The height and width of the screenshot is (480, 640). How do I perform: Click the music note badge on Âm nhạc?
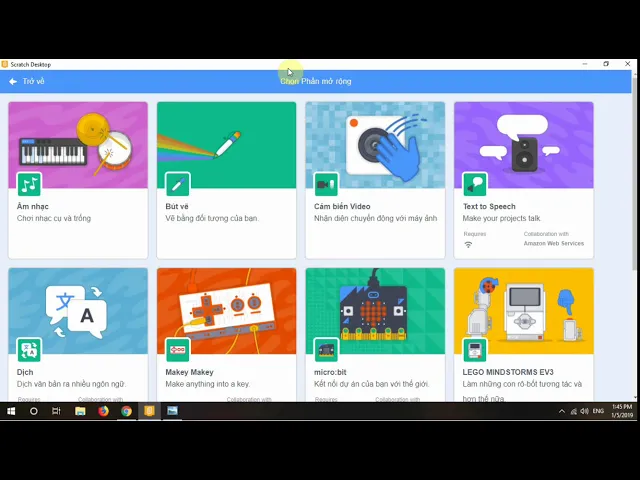pyautogui.click(x=29, y=185)
